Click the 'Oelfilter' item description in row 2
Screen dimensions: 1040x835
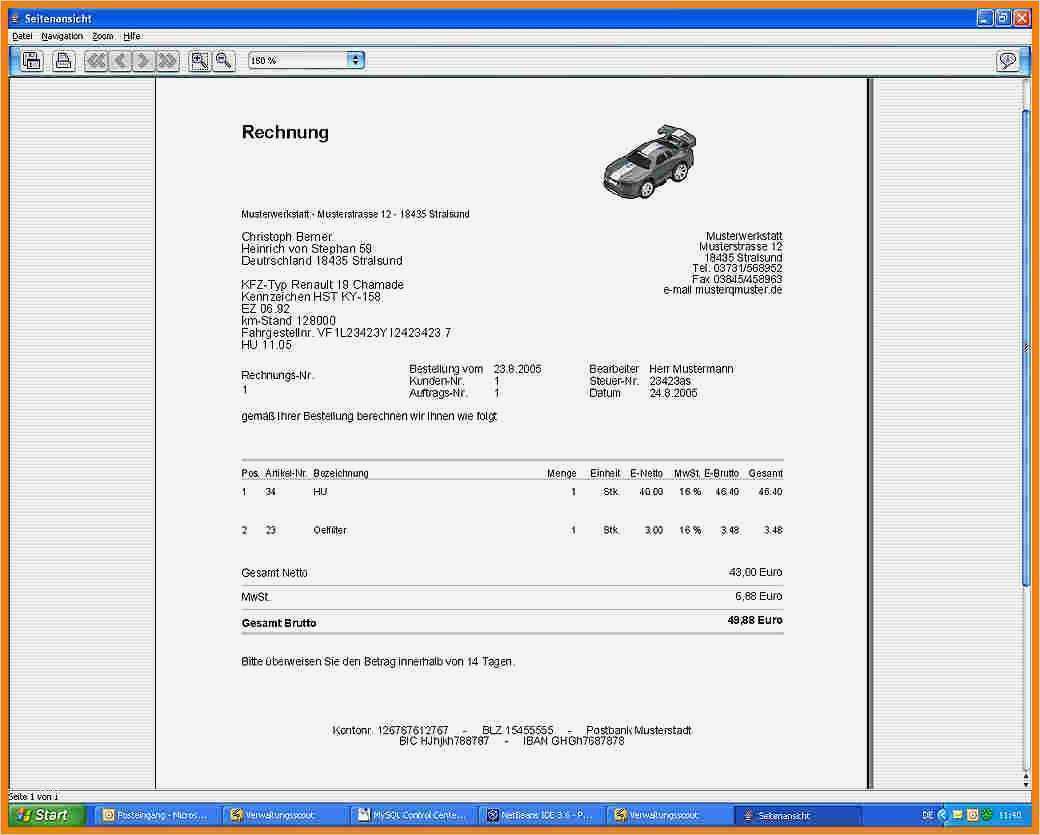click(330, 531)
